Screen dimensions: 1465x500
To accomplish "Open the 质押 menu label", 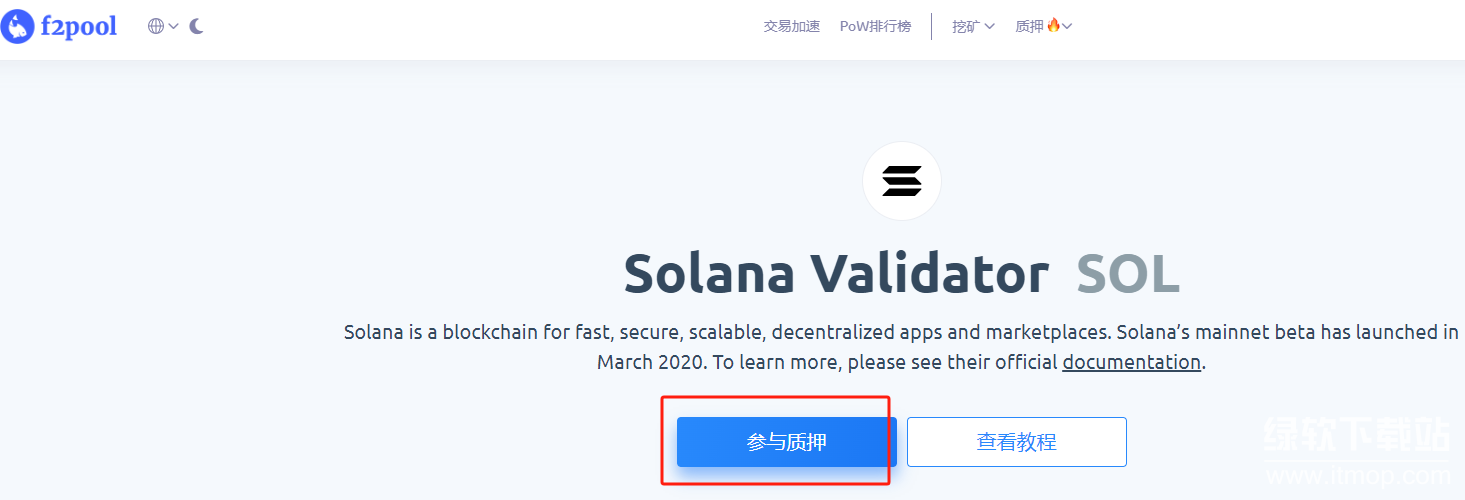I will (x=1029, y=26).
